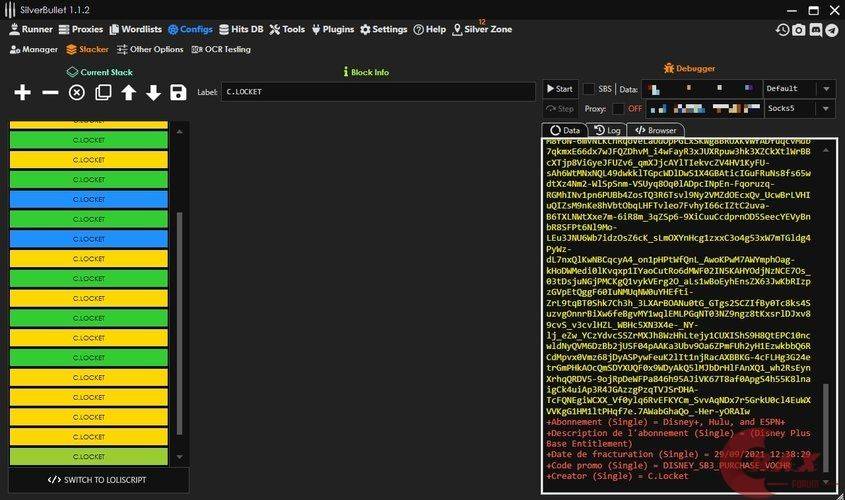
Task: Click the Block Info header
Action: point(366,72)
